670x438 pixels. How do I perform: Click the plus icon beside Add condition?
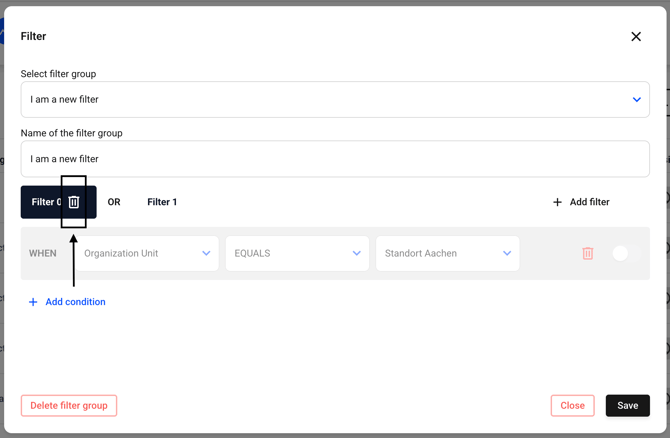[x=33, y=302]
